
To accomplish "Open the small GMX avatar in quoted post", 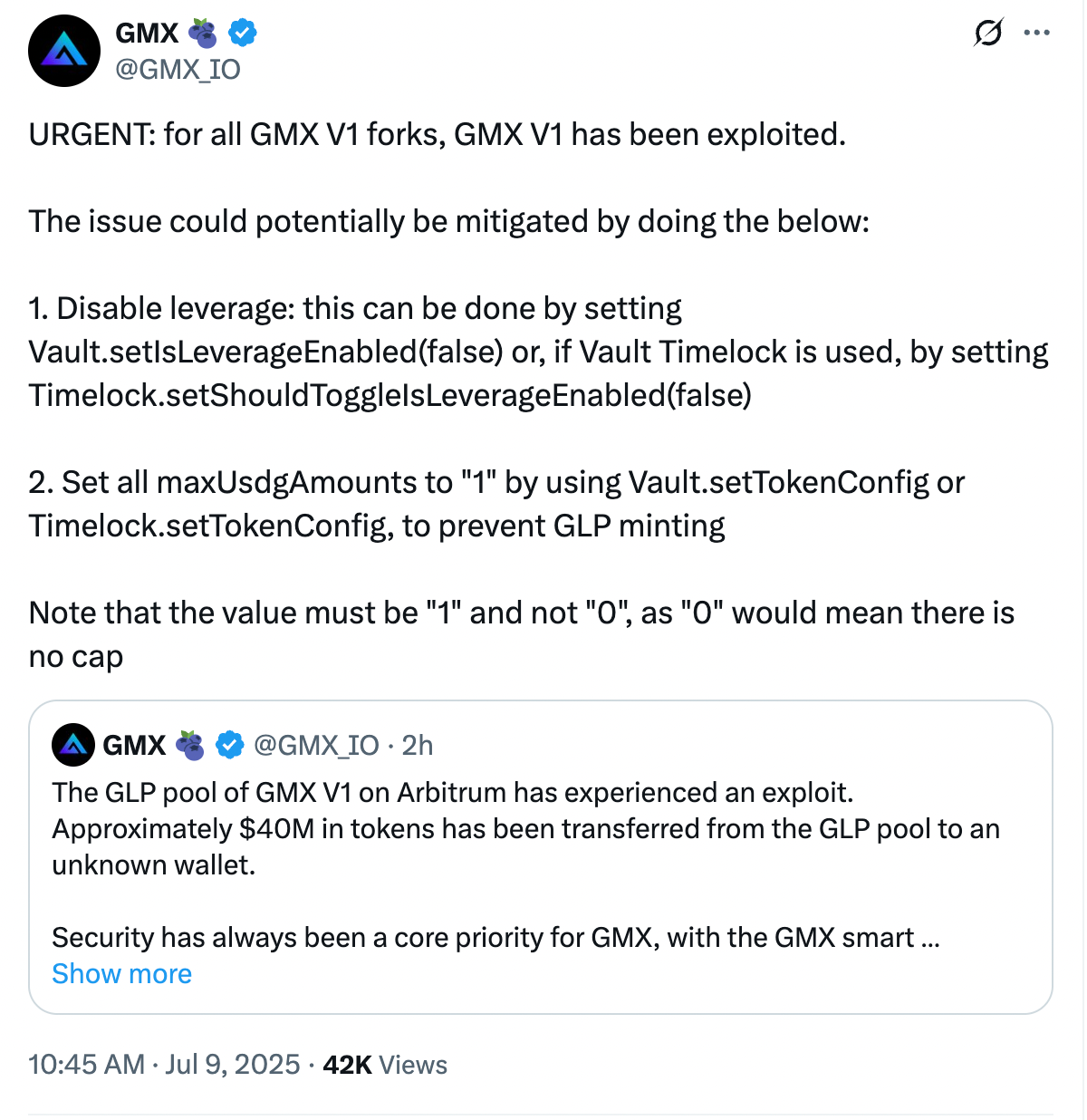I will coord(73,745).
